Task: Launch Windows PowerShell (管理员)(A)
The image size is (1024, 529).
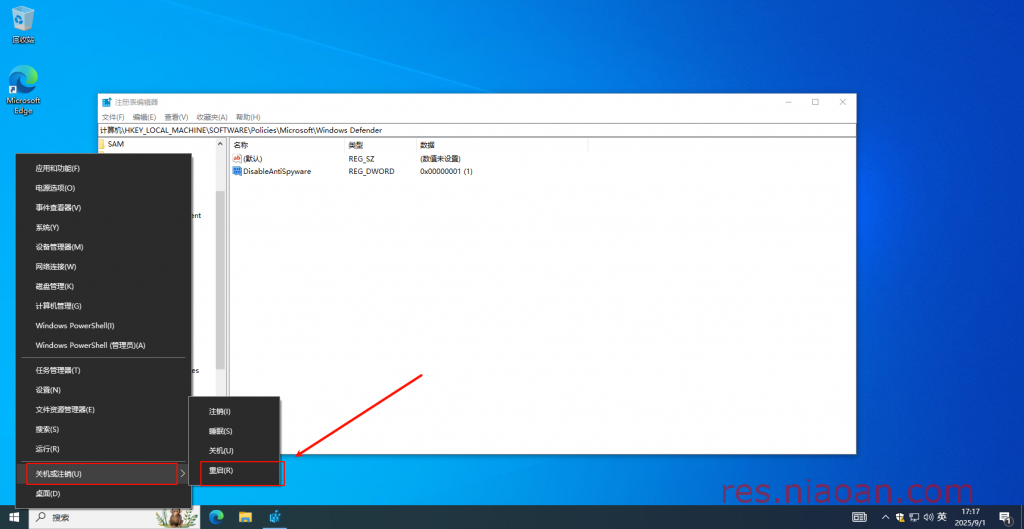Action: coord(104,345)
